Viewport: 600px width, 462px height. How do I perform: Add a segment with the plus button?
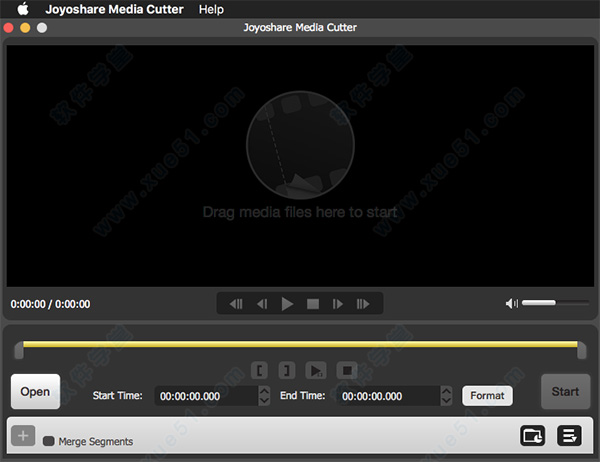click(x=23, y=436)
